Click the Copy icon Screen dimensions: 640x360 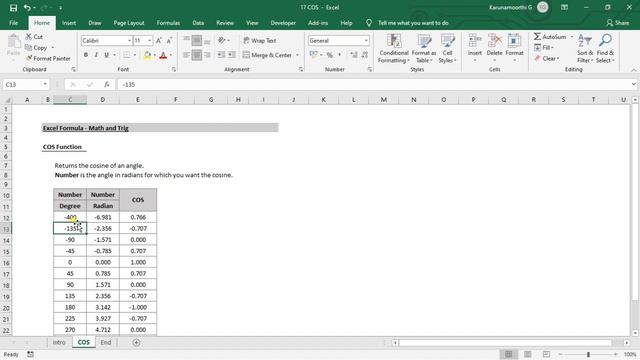point(28,48)
